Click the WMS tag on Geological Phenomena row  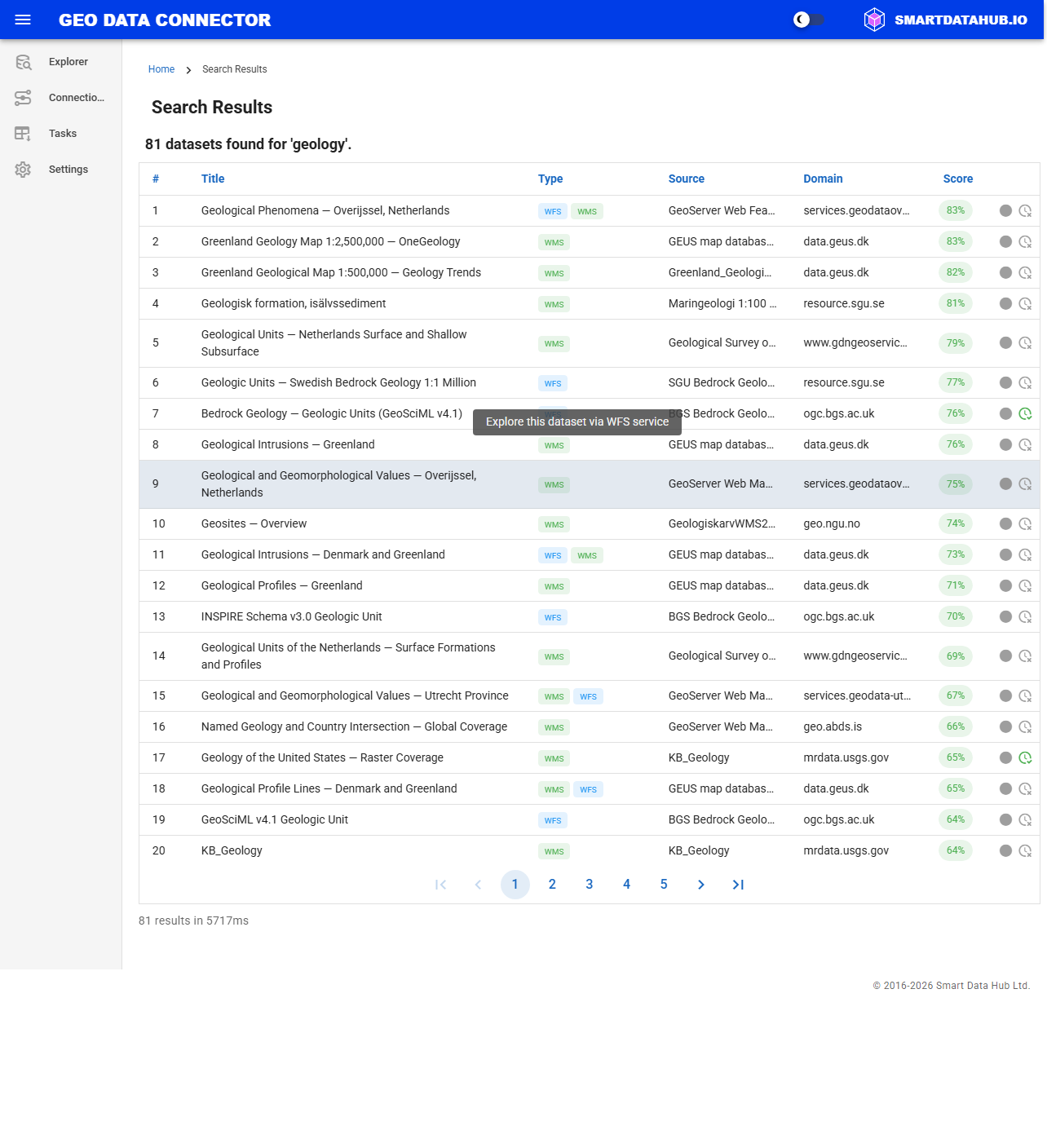pos(587,211)
